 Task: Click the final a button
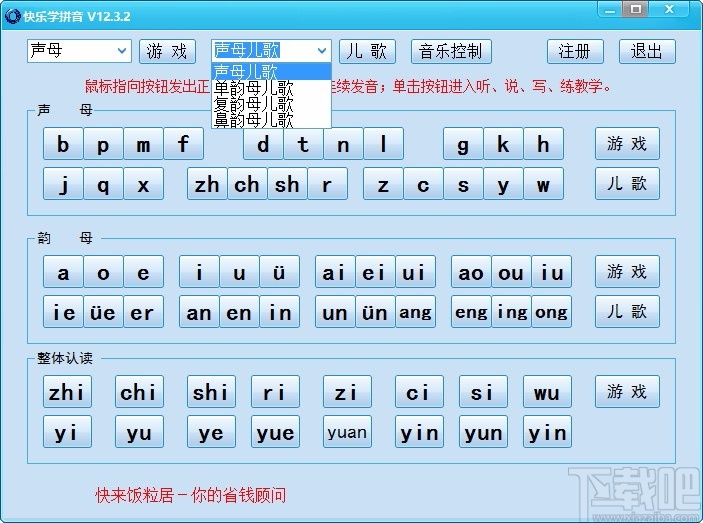click(63, 272)
